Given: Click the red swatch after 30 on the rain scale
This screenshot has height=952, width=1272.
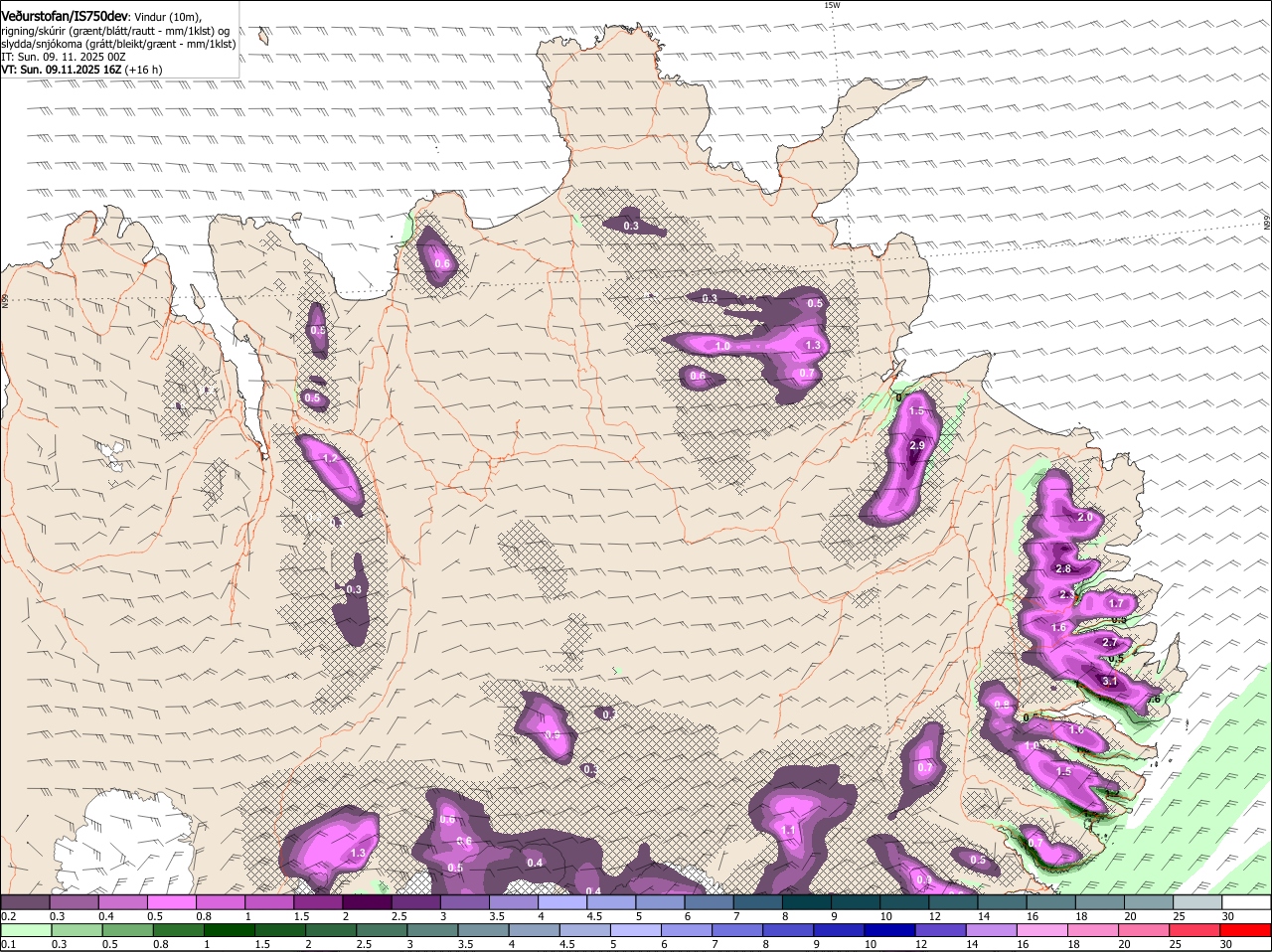Looking at the screenshot, I should 1247,930.
